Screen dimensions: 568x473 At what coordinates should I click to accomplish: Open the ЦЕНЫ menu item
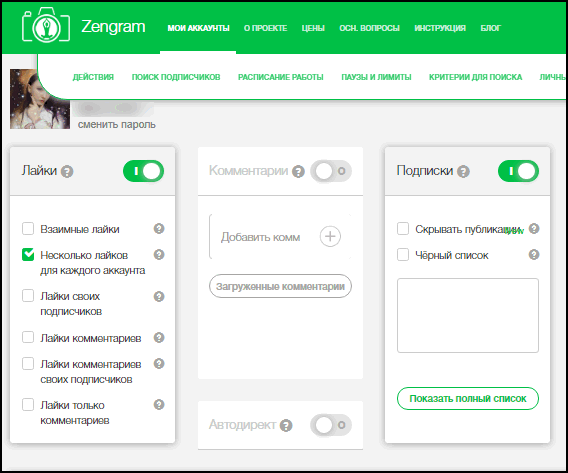(313, 28)
